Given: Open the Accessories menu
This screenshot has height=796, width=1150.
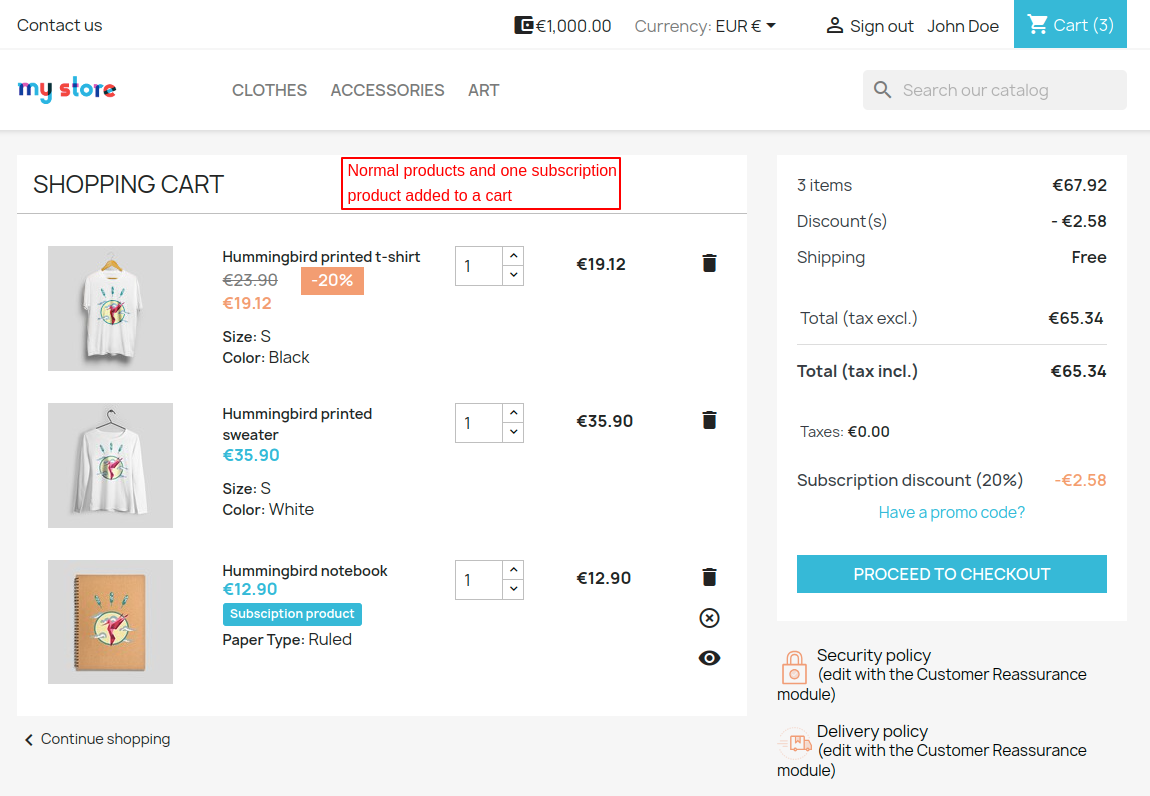Looking at the screenshot, I should point(387,90).
